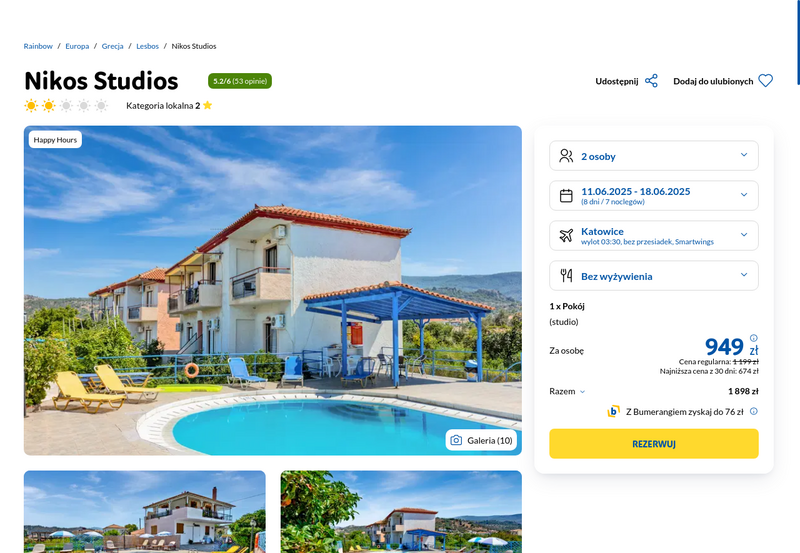
Task: Expand the Katowice departure dropdown
Action: [654, 236]
